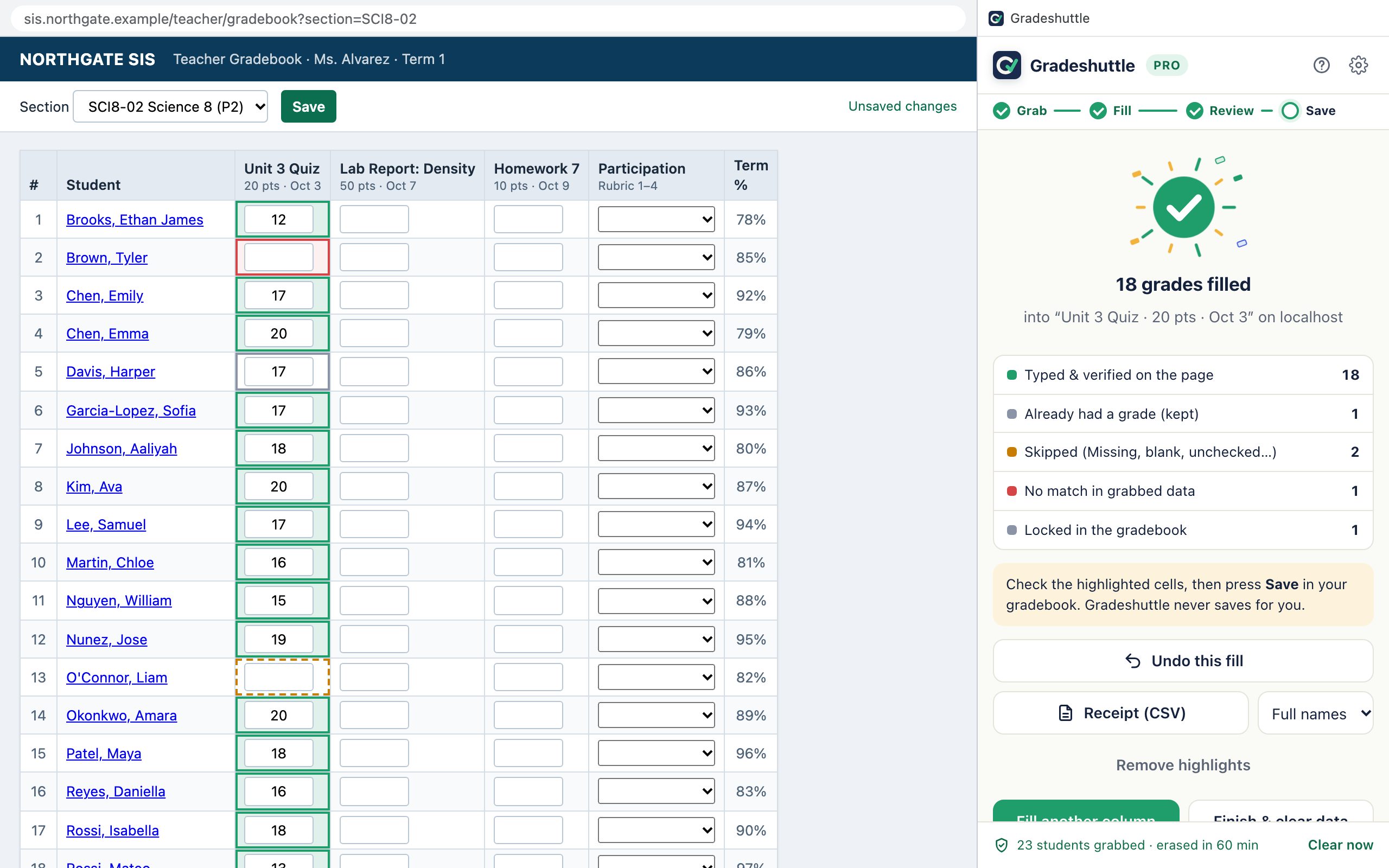Click O'Connor, Liam's empty Unit 3 Quiz field
The image size is (1389, 868).
pos(278,677)
